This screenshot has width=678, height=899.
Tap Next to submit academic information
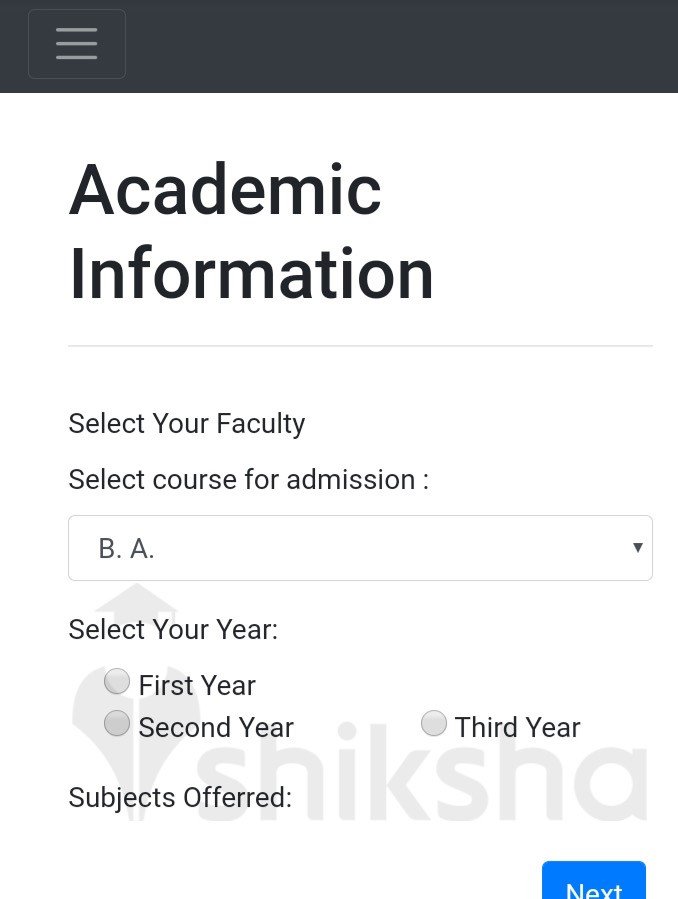[594, 885]
